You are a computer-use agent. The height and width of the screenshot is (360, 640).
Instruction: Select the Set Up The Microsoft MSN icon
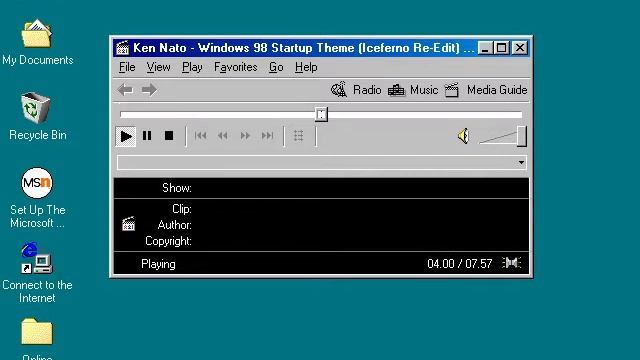[x=37, y=198]
